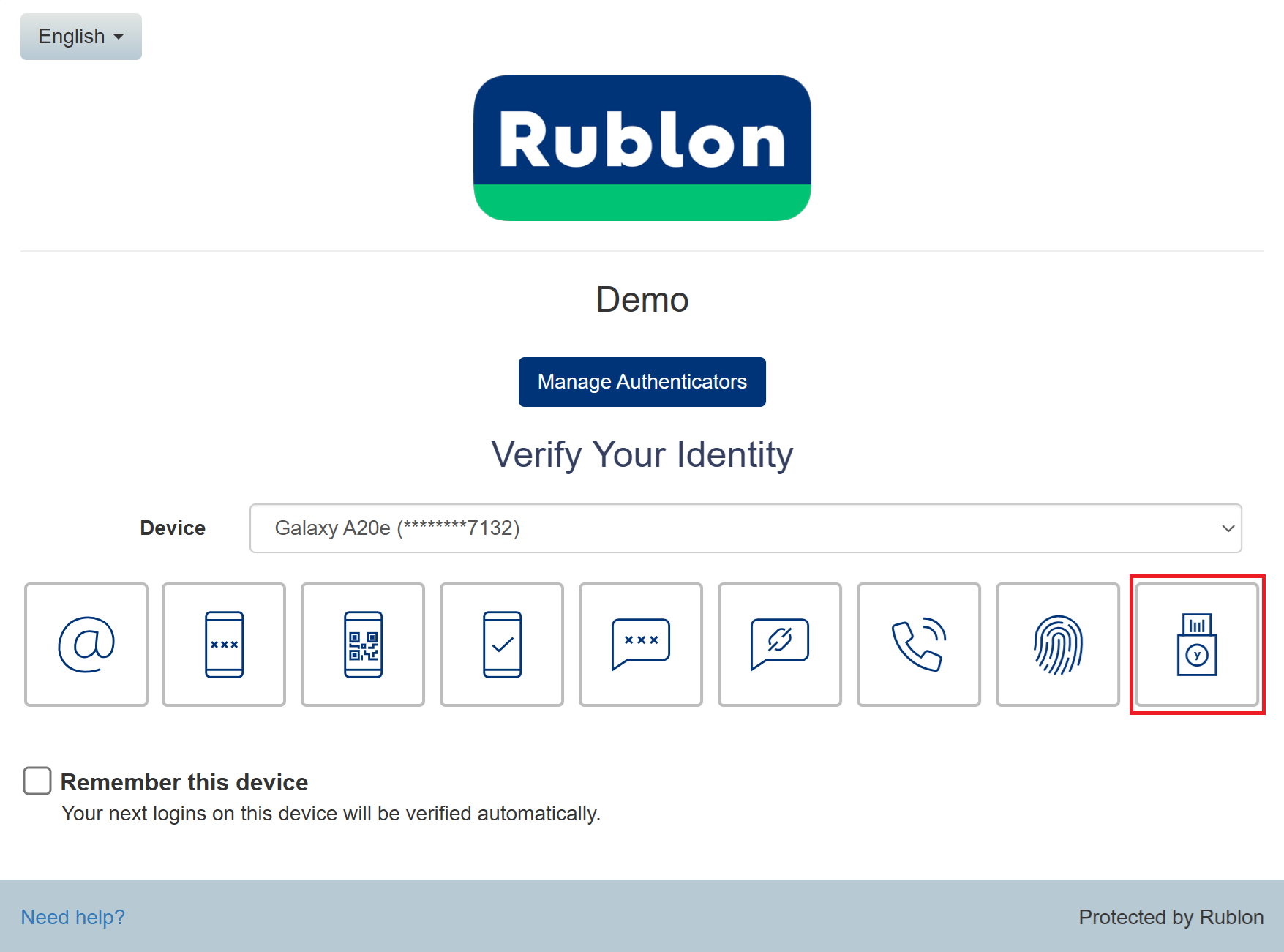Select SMS passcode speech bubble icon
1284x952 pixels.
tap(641, 645)
